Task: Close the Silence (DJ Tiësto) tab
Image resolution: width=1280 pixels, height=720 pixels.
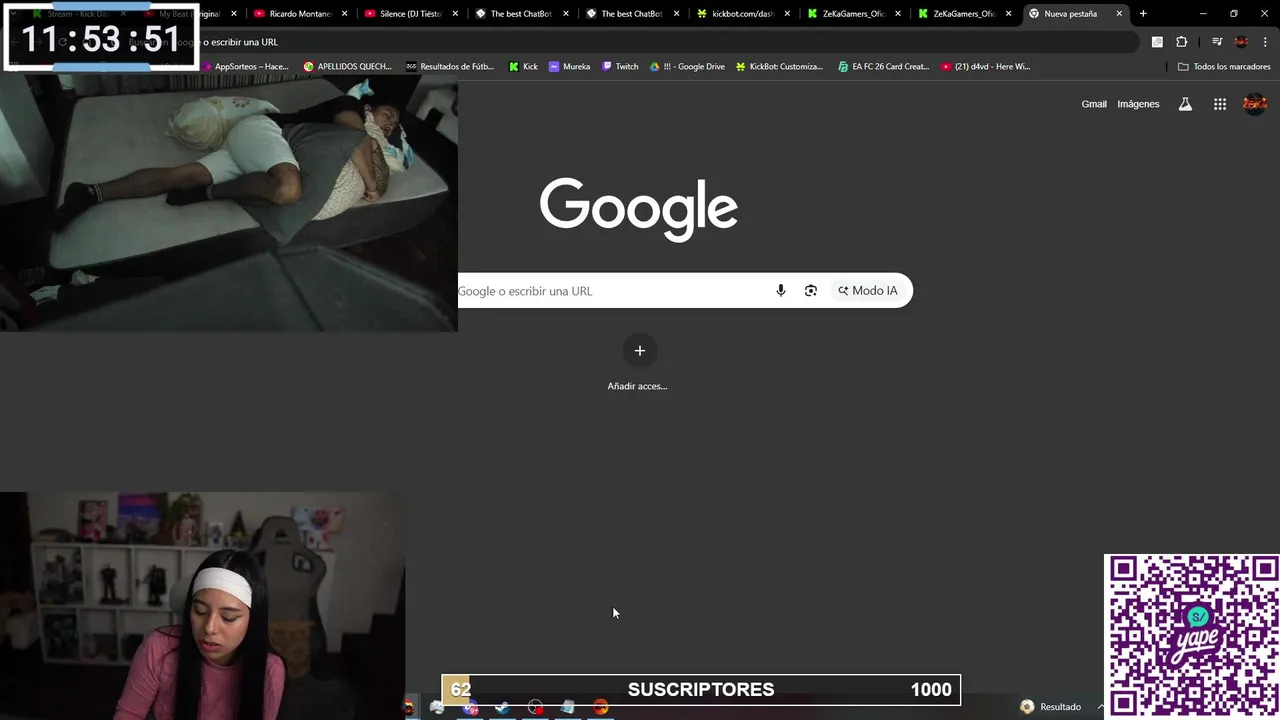Action: (x=455, y=14)
